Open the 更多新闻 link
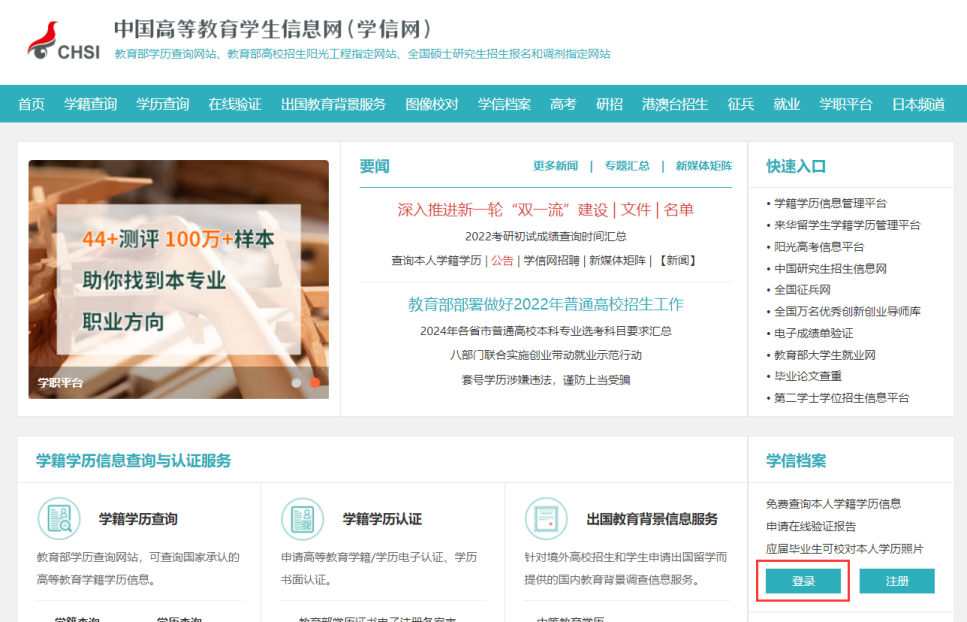Image resolution: width=967 pixels, height=622 pixels. click(x=556, y=166)
